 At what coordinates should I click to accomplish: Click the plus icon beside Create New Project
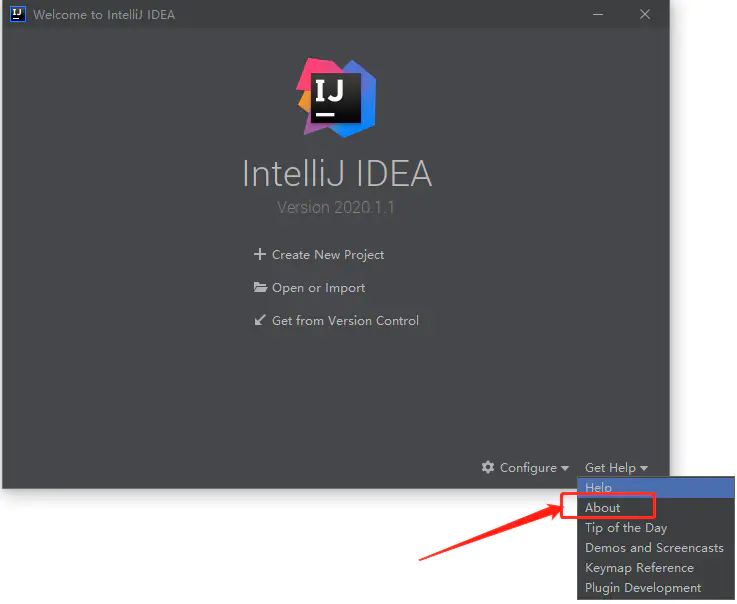point(259,254)
